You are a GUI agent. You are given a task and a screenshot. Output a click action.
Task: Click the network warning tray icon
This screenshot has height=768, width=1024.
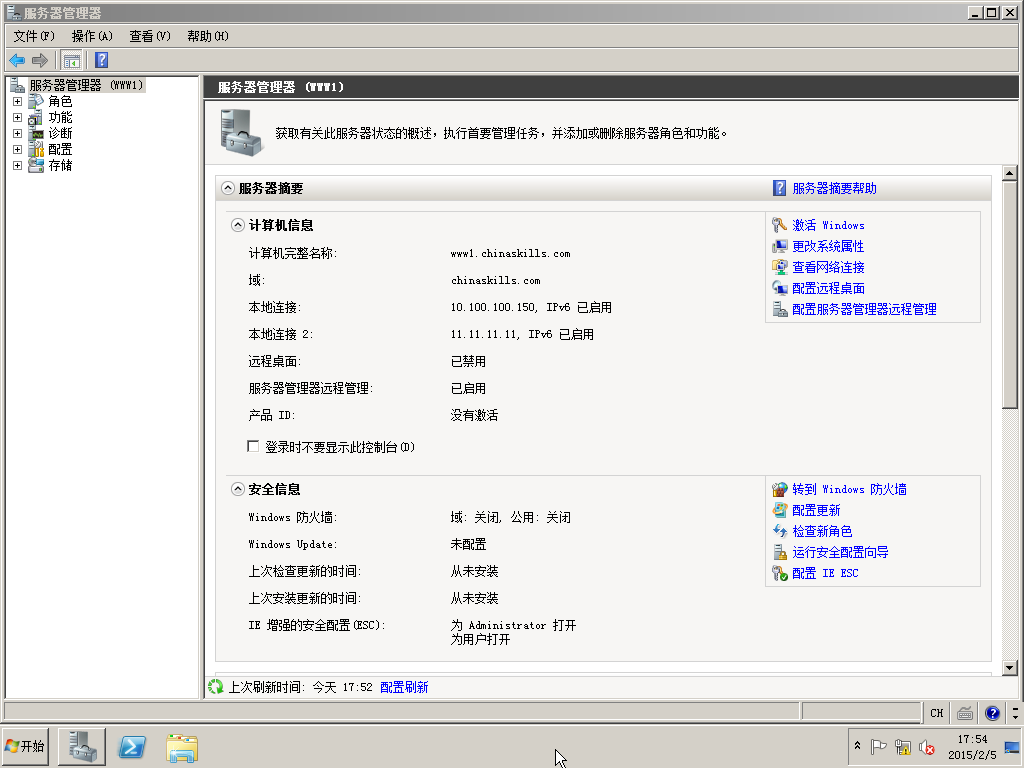903,747
